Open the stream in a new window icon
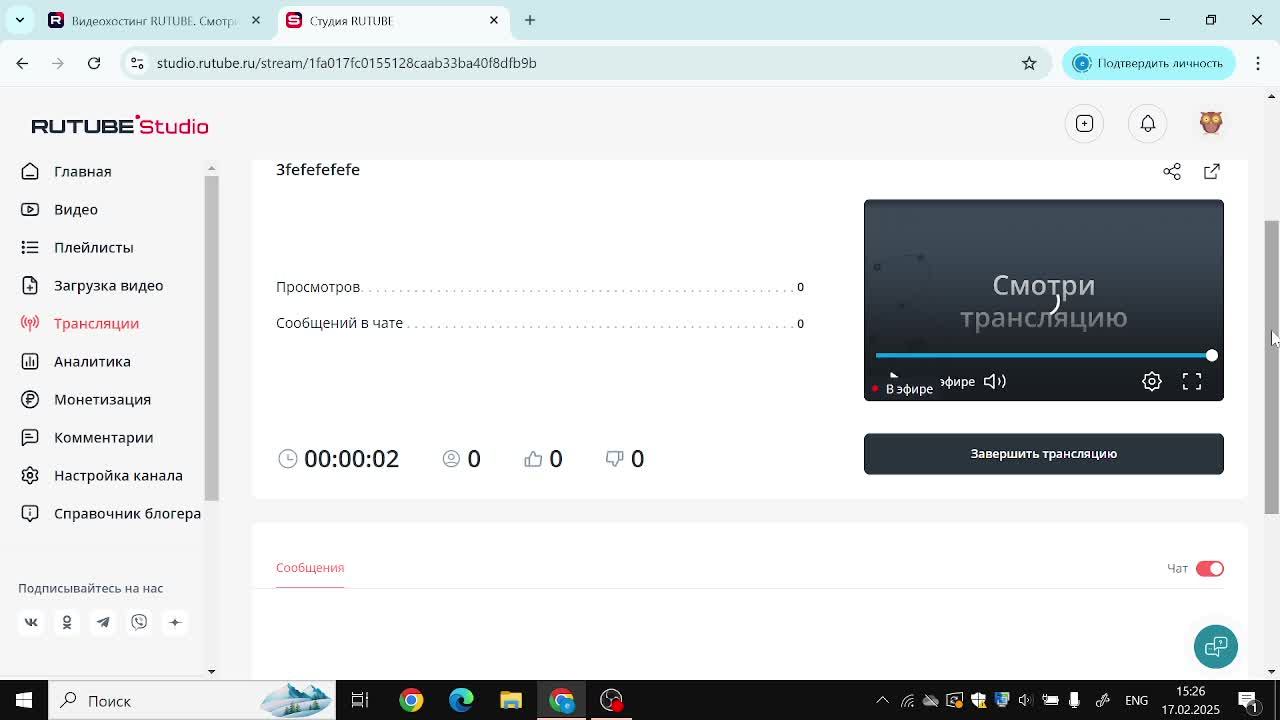This screenshot has width=1280, height=720. pyautogui.click(x=1212, y=171)
